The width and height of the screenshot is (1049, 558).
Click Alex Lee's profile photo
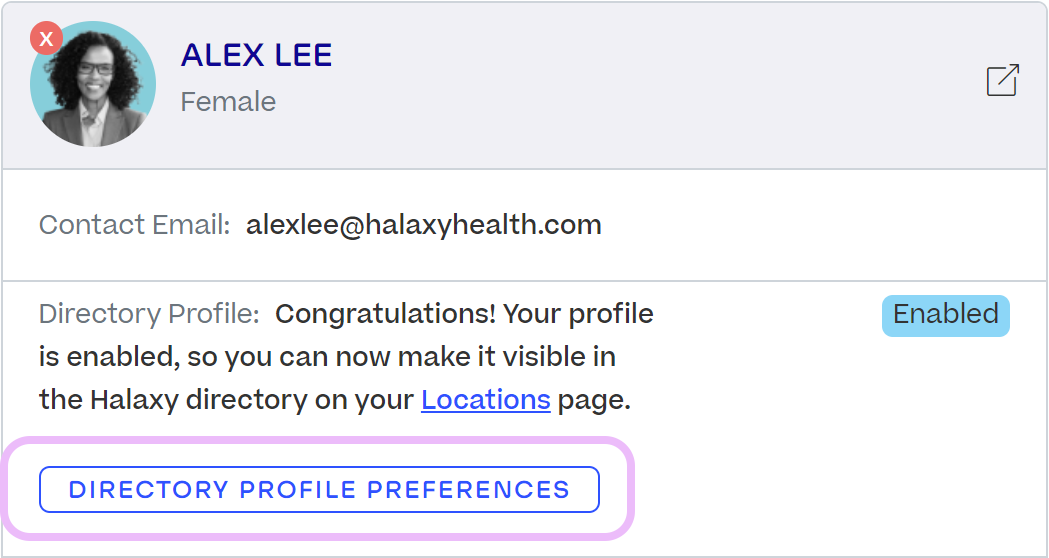pos(95,88)
